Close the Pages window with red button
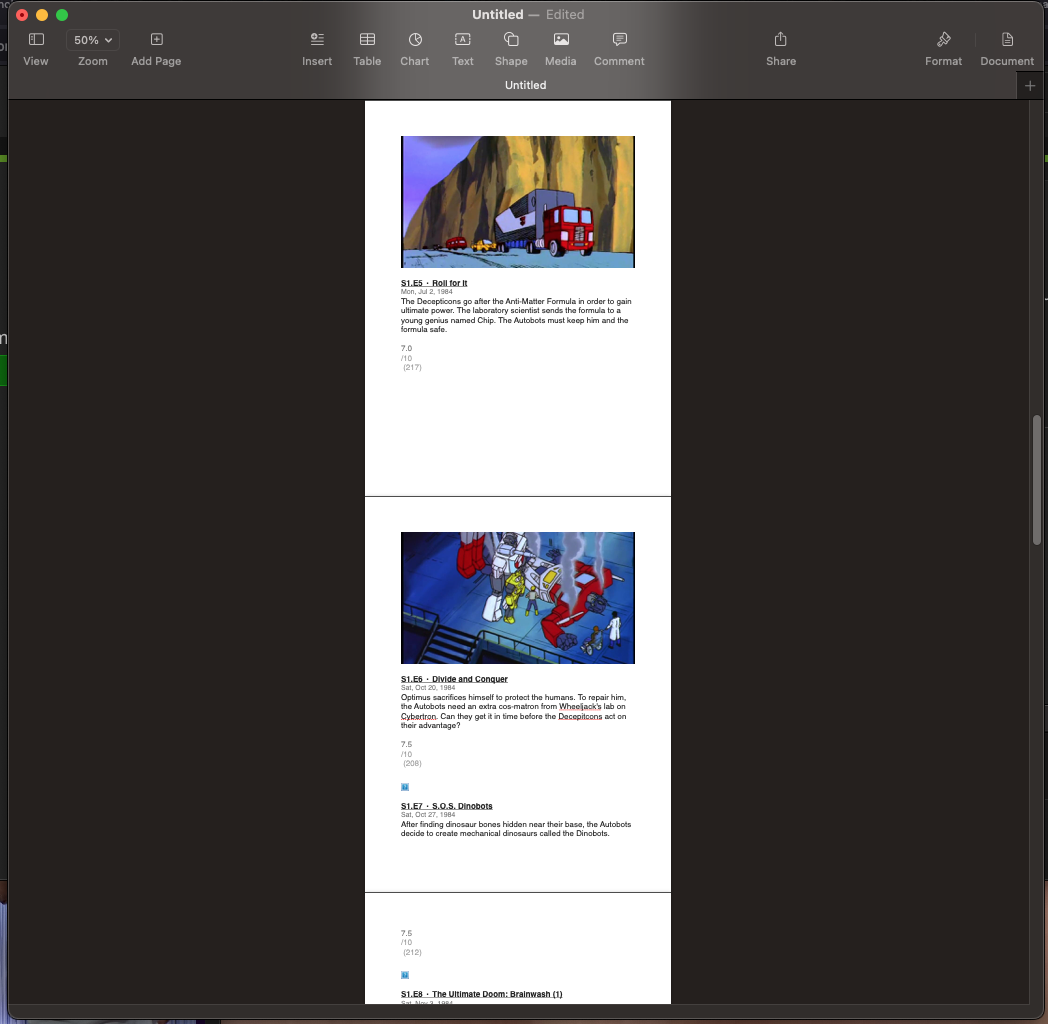 [x=22, y=15]
